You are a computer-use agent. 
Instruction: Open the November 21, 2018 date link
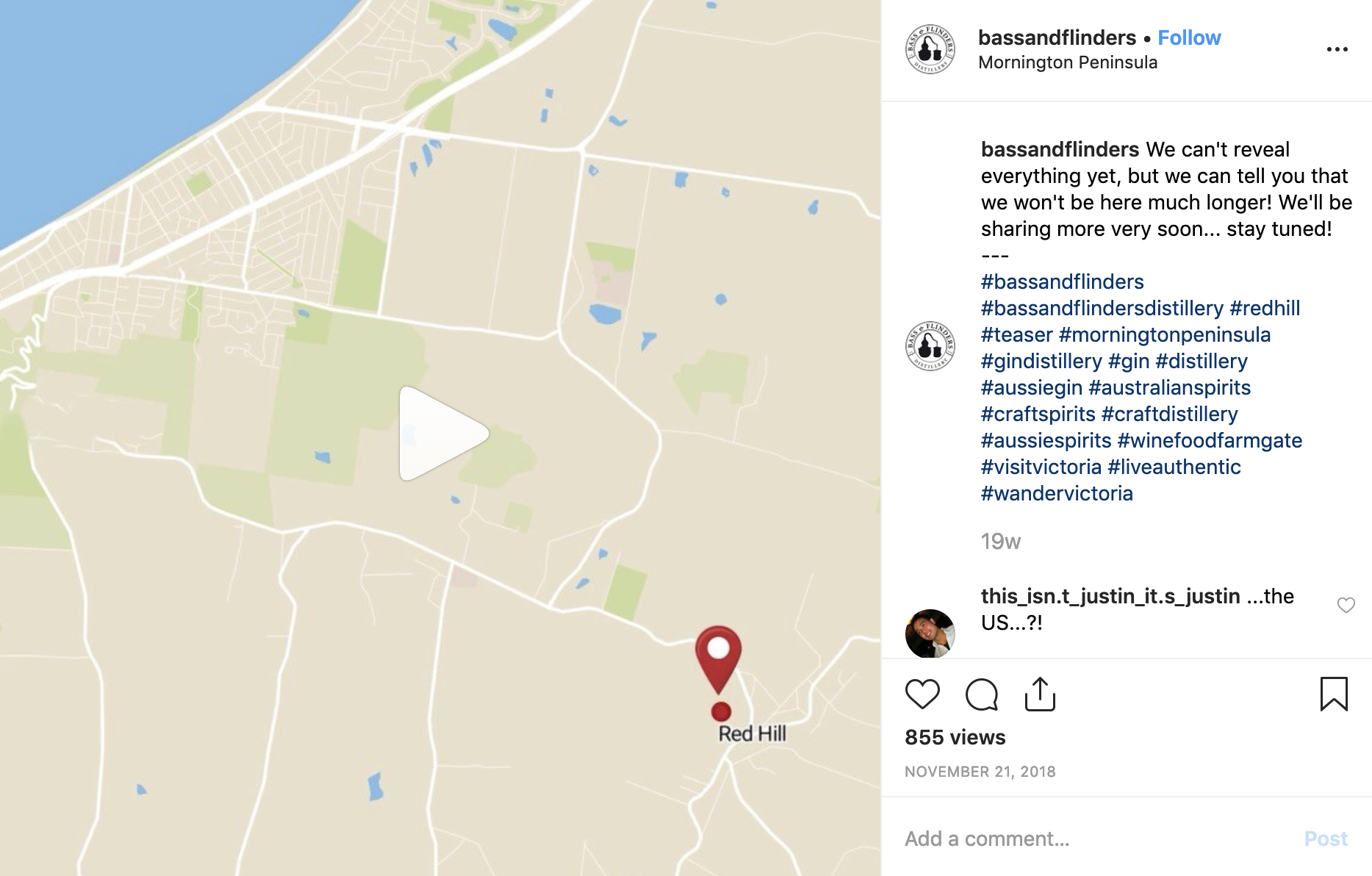click(x=980, y=772)
